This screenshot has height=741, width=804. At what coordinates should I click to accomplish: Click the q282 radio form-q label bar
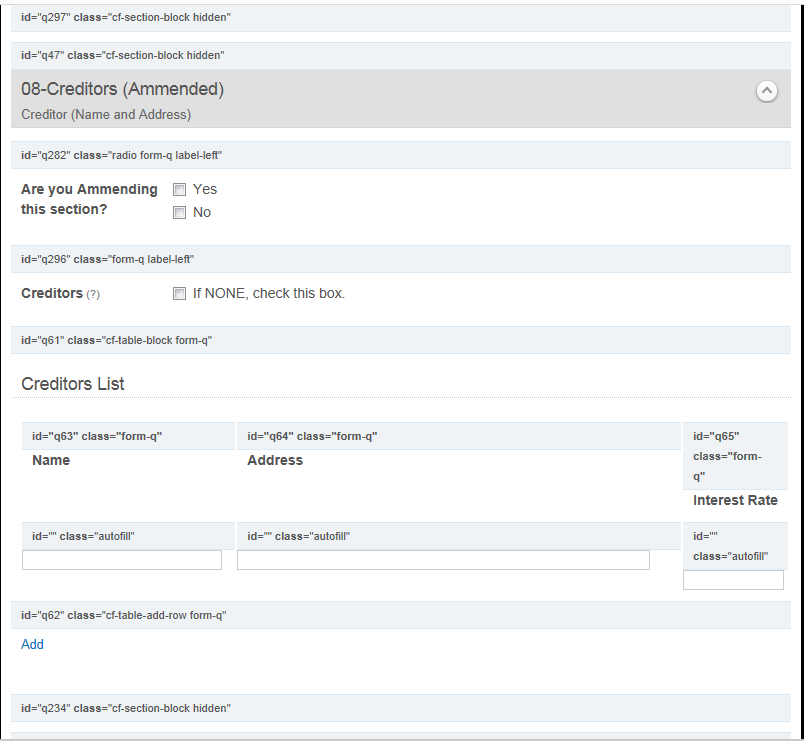401,155
